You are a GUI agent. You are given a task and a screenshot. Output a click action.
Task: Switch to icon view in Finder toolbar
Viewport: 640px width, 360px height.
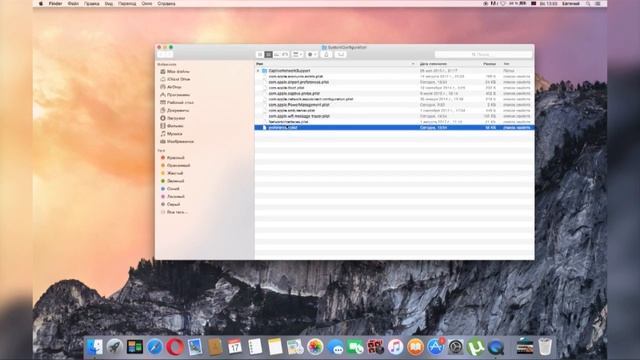click(260, 54)
